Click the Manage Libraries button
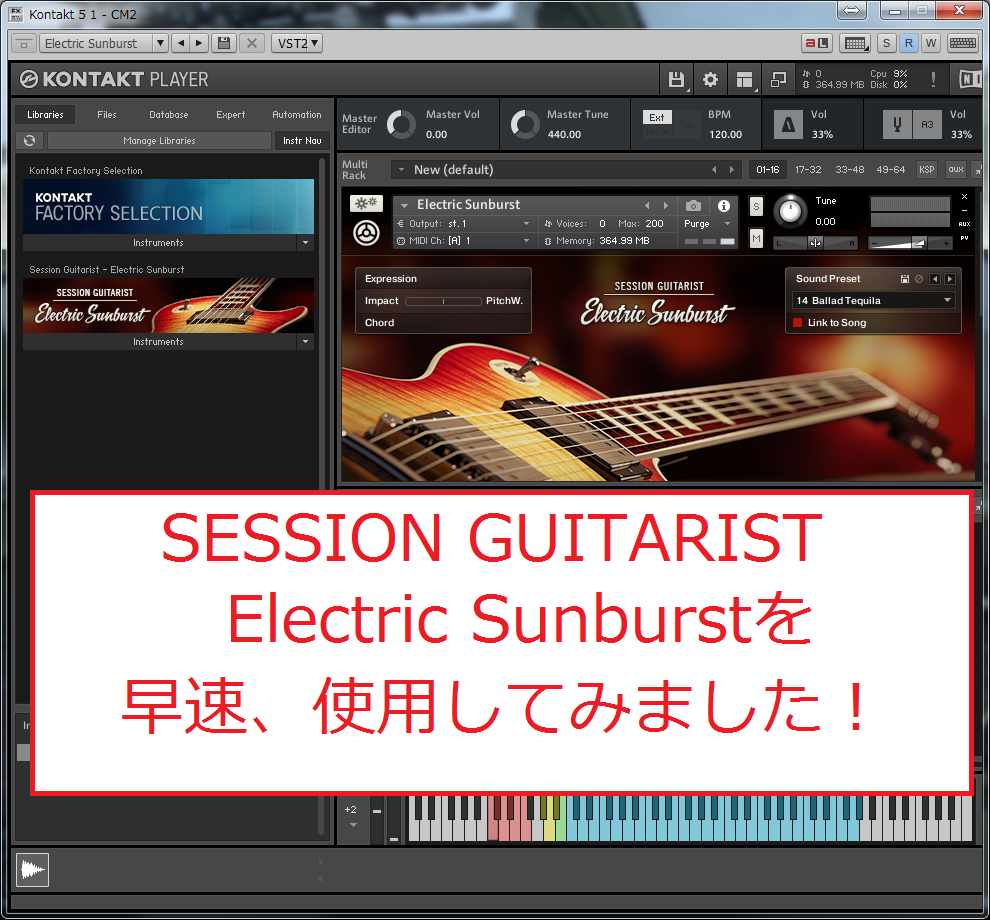Screen dimensions: 990x920 point(159,141)
